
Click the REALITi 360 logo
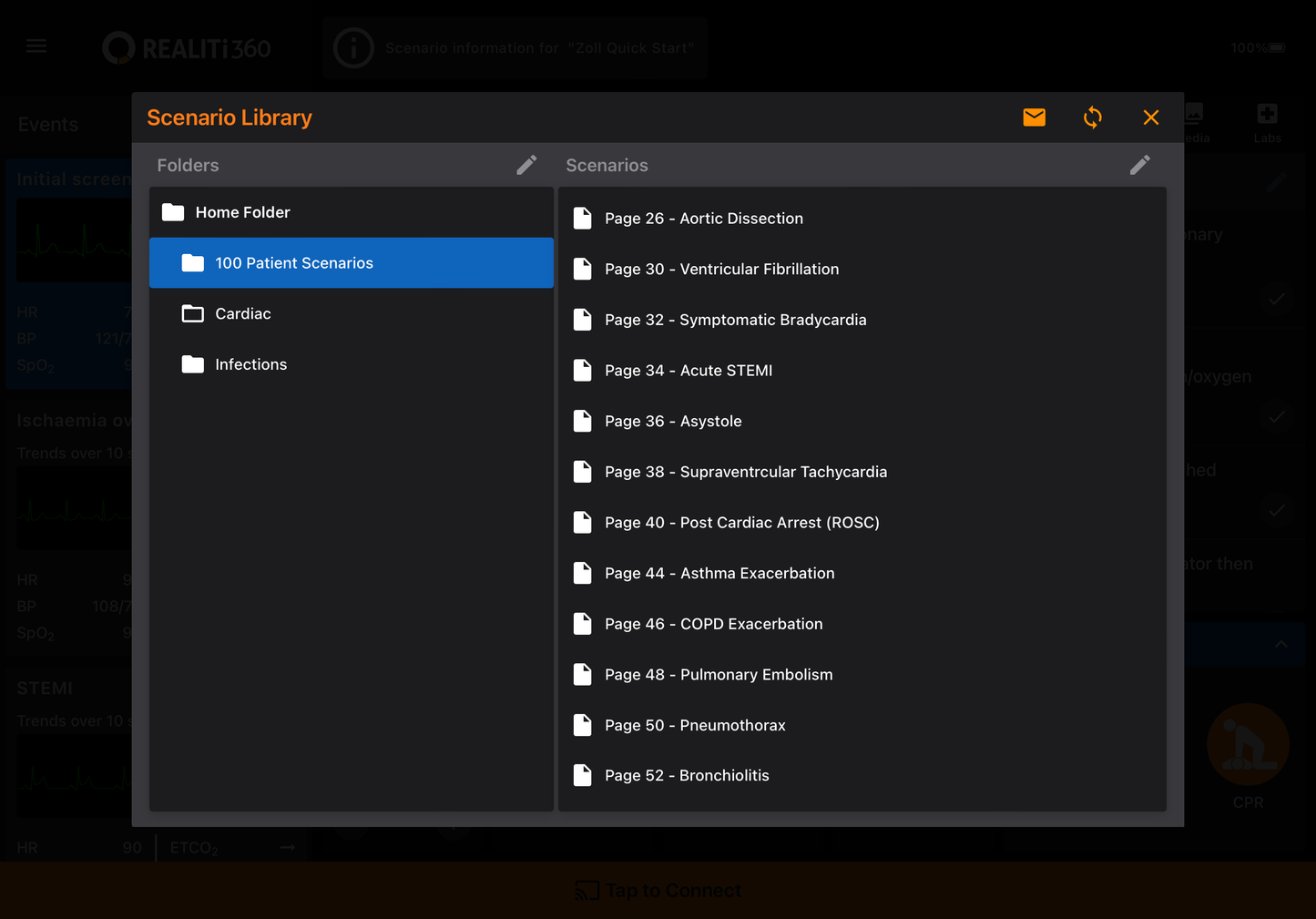point(186,47)
